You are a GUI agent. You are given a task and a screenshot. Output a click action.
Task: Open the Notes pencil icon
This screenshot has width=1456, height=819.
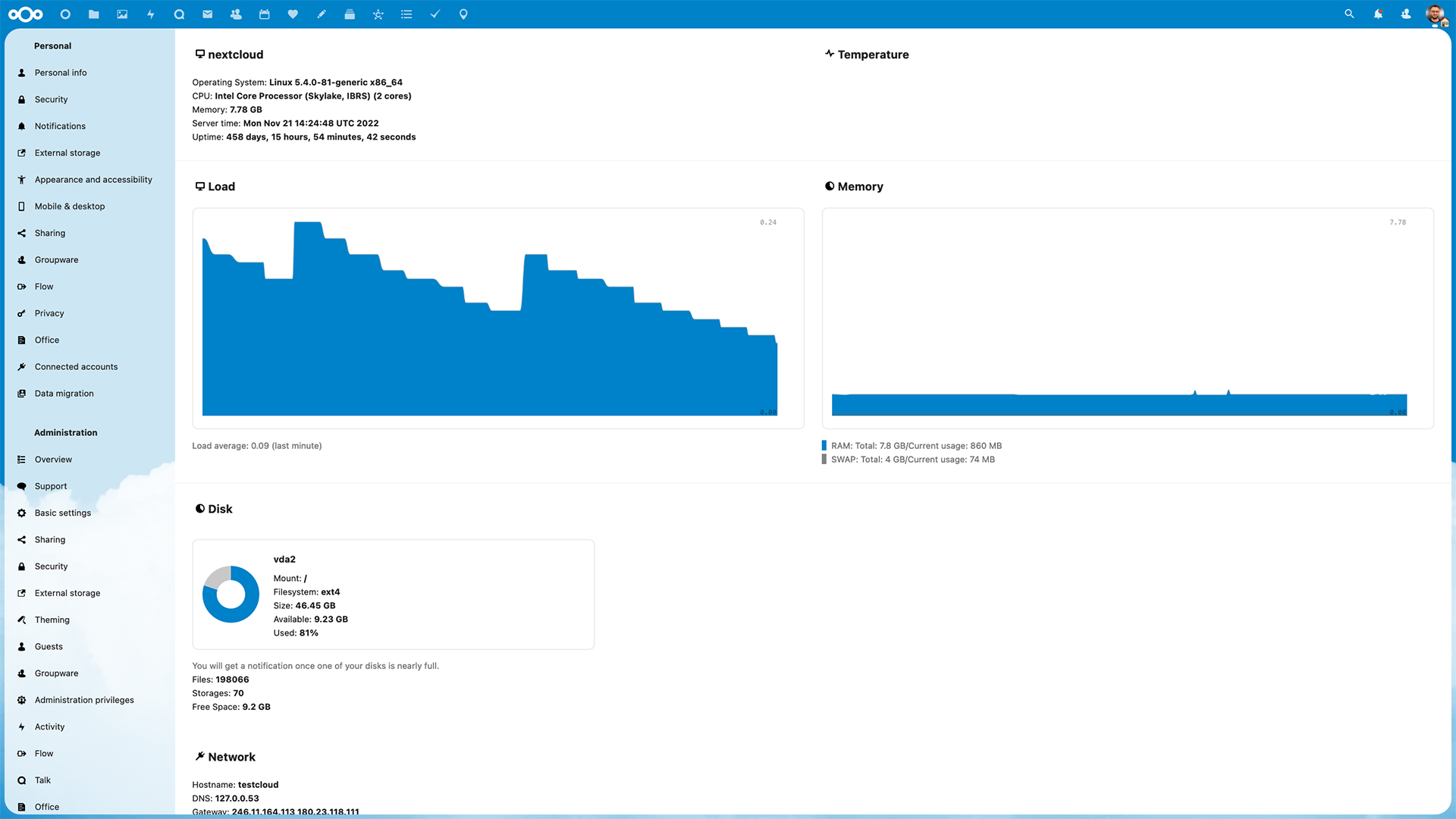click(x=321, y=14)
